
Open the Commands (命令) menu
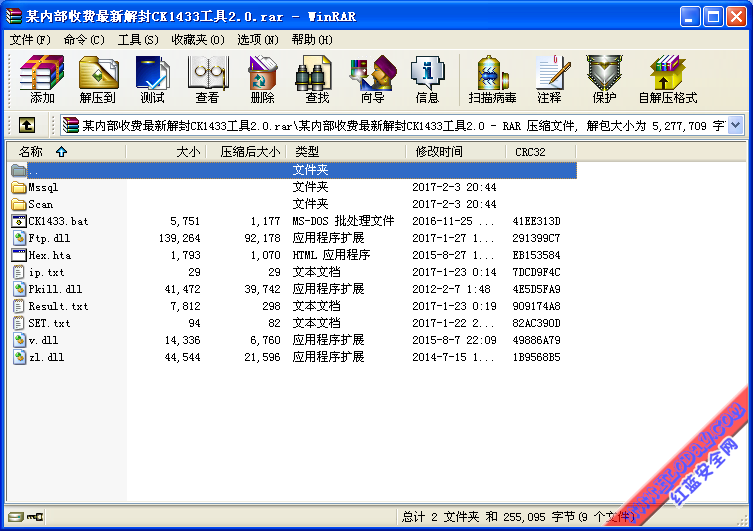84,40
